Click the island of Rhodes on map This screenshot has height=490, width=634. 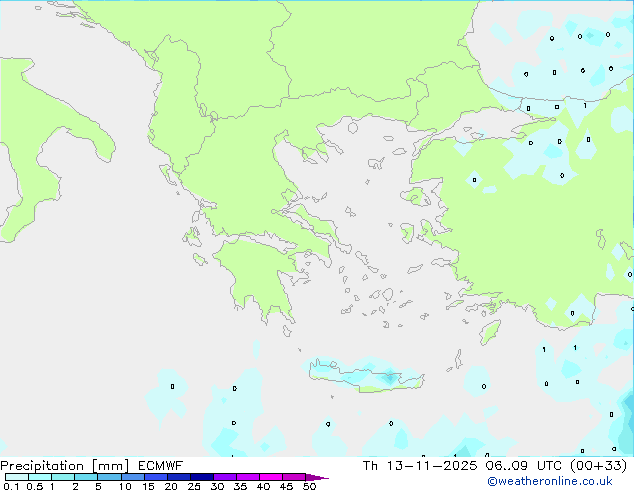coord(490,332)
